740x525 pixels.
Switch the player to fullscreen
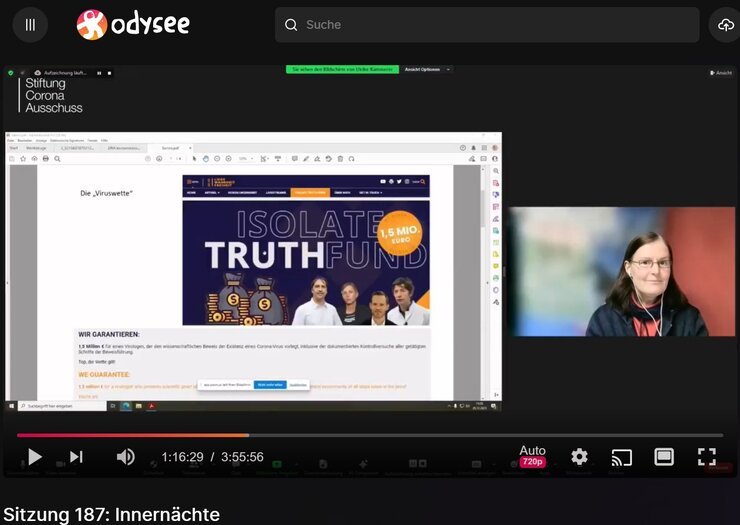(706, 457)
